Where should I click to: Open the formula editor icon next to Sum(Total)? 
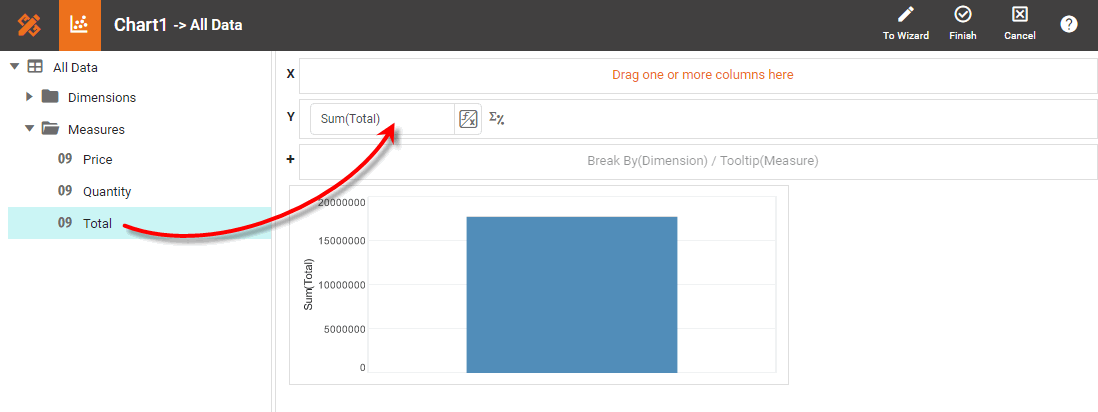pyautogui.click(x=468, y=119)
